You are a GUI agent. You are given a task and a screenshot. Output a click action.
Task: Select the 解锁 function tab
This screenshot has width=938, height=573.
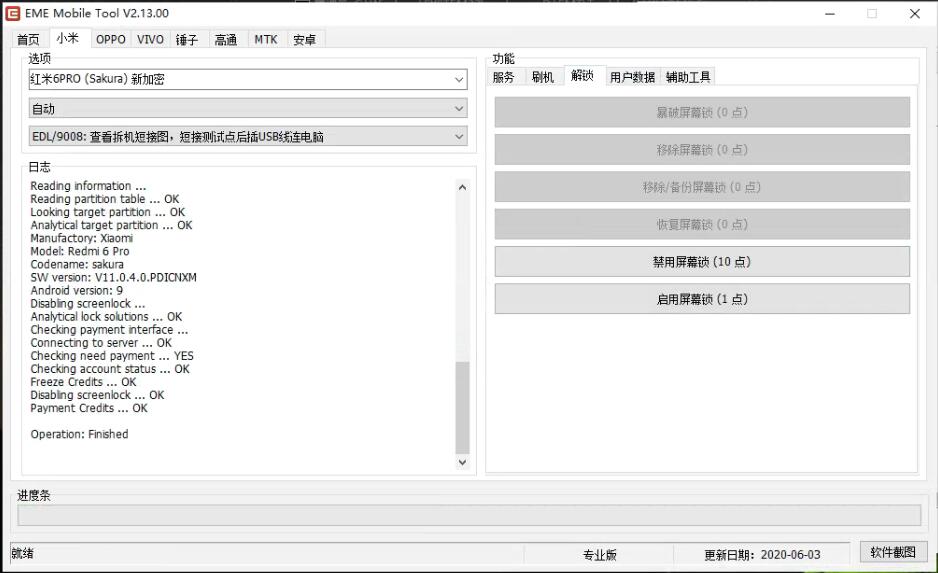582,75
